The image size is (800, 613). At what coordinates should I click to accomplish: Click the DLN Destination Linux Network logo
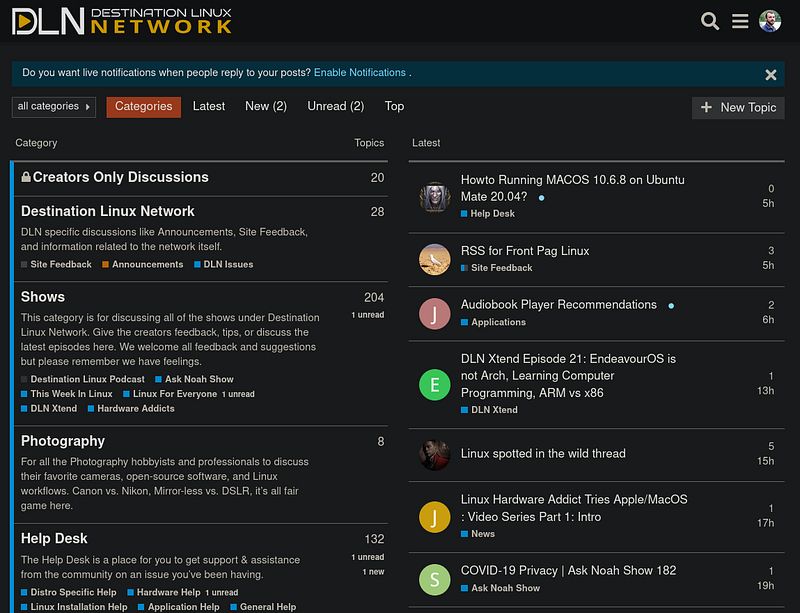[x=121, y=21]
